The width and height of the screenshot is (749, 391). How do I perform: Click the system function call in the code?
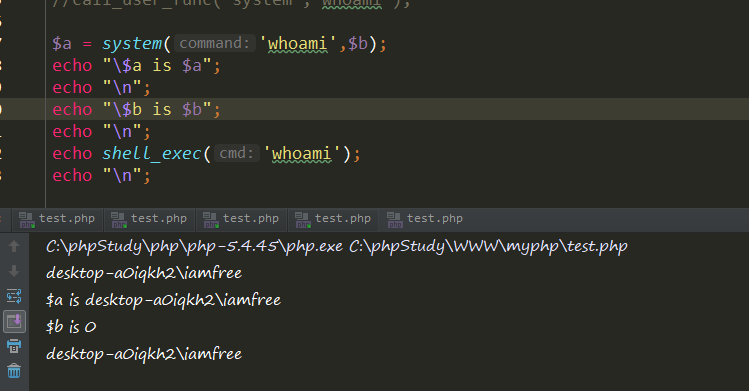pyautogui.click(x=132, y=43)
